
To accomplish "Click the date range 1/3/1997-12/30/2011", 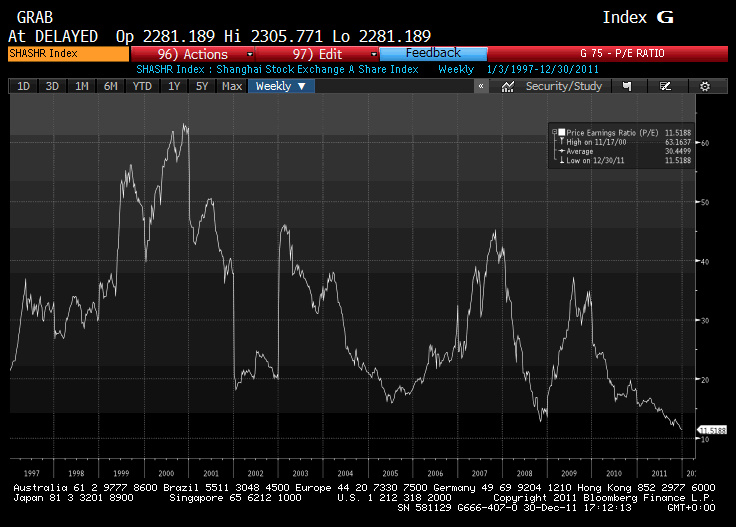I will pos(543,69).
